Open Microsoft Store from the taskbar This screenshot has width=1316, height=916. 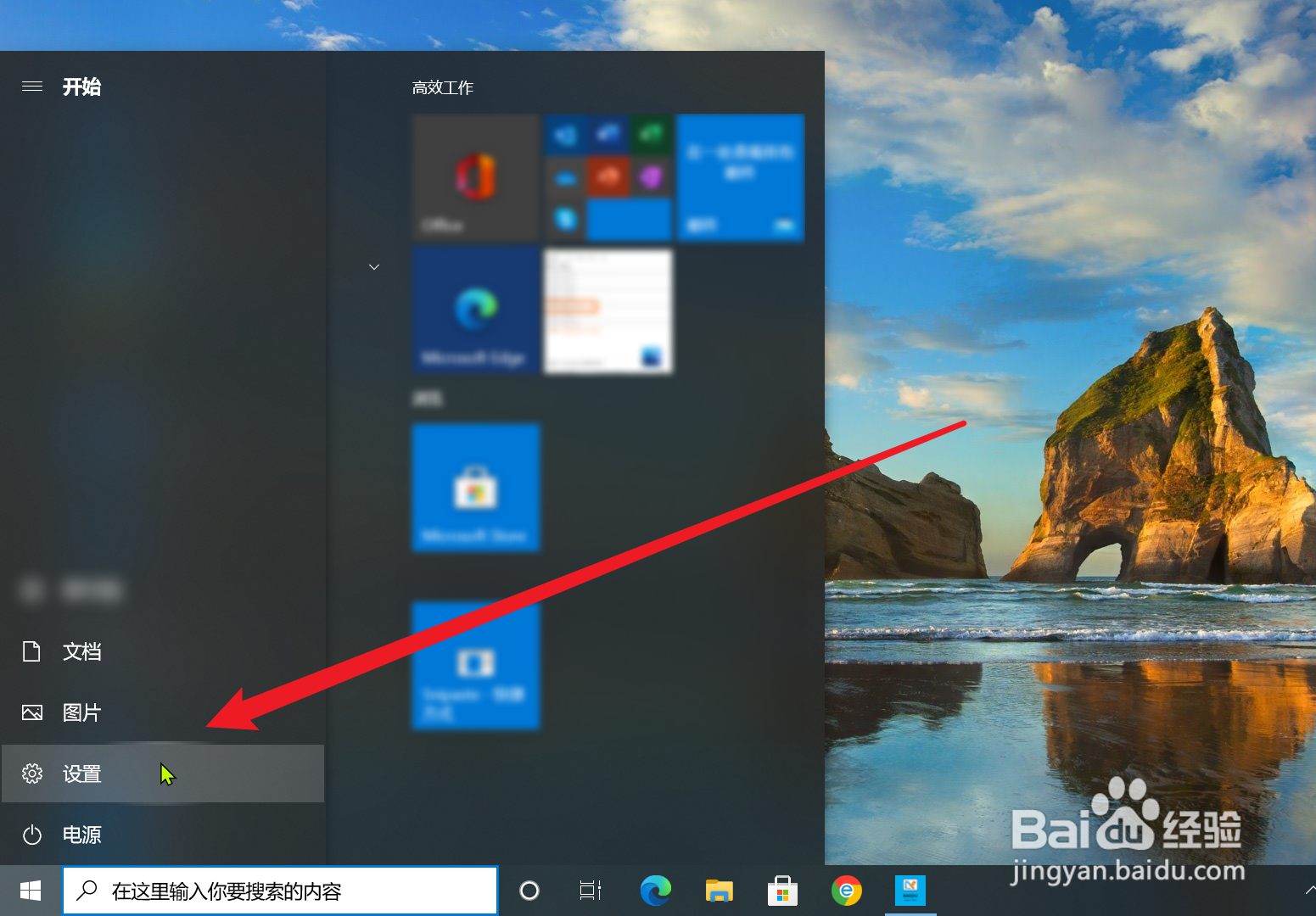click(781, 891)
